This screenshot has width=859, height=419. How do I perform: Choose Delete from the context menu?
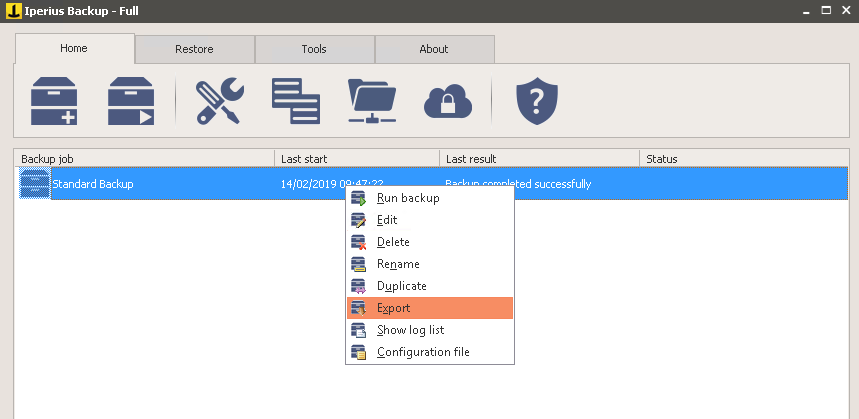point(393,242)
